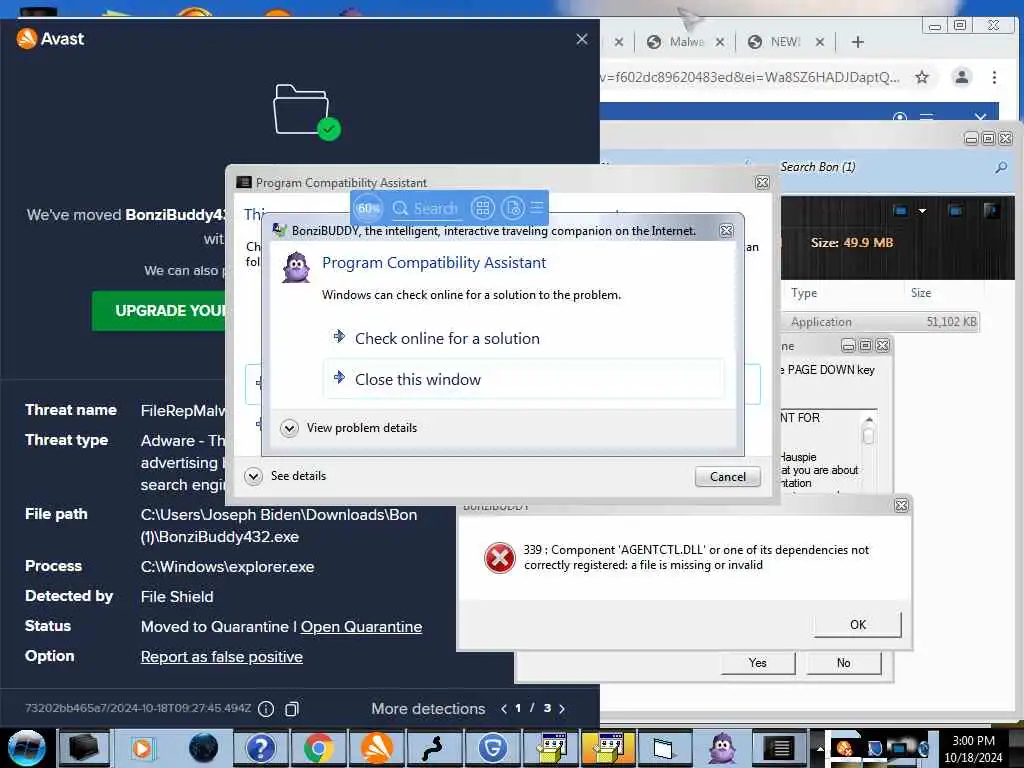The width and height of the screenshot is (1024, 768).
Task: Click the Chrome address bar URL
Action: point(751,77)
